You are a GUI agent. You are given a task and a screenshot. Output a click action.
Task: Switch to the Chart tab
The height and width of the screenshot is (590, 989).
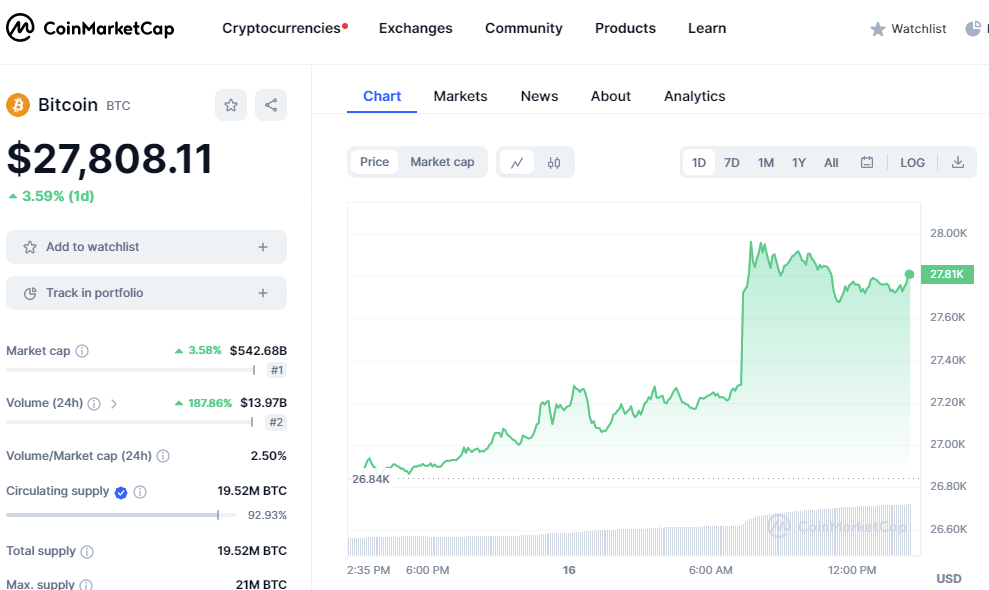(x=382, y=96)
